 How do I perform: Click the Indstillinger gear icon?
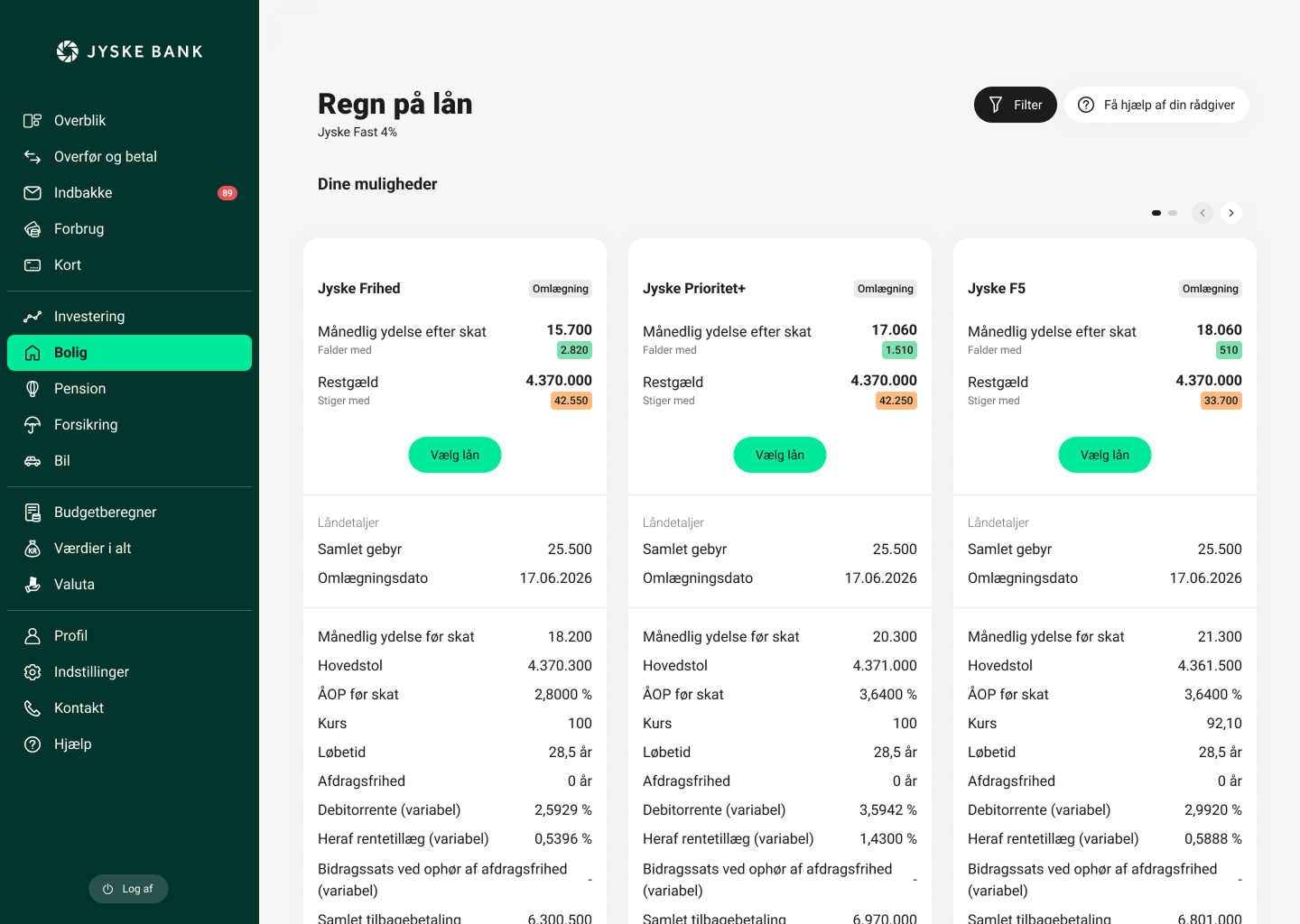32,672
